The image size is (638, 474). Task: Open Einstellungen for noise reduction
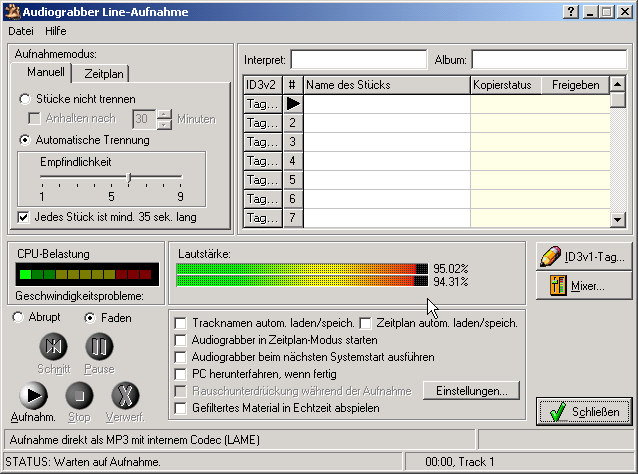pos(472,391)
